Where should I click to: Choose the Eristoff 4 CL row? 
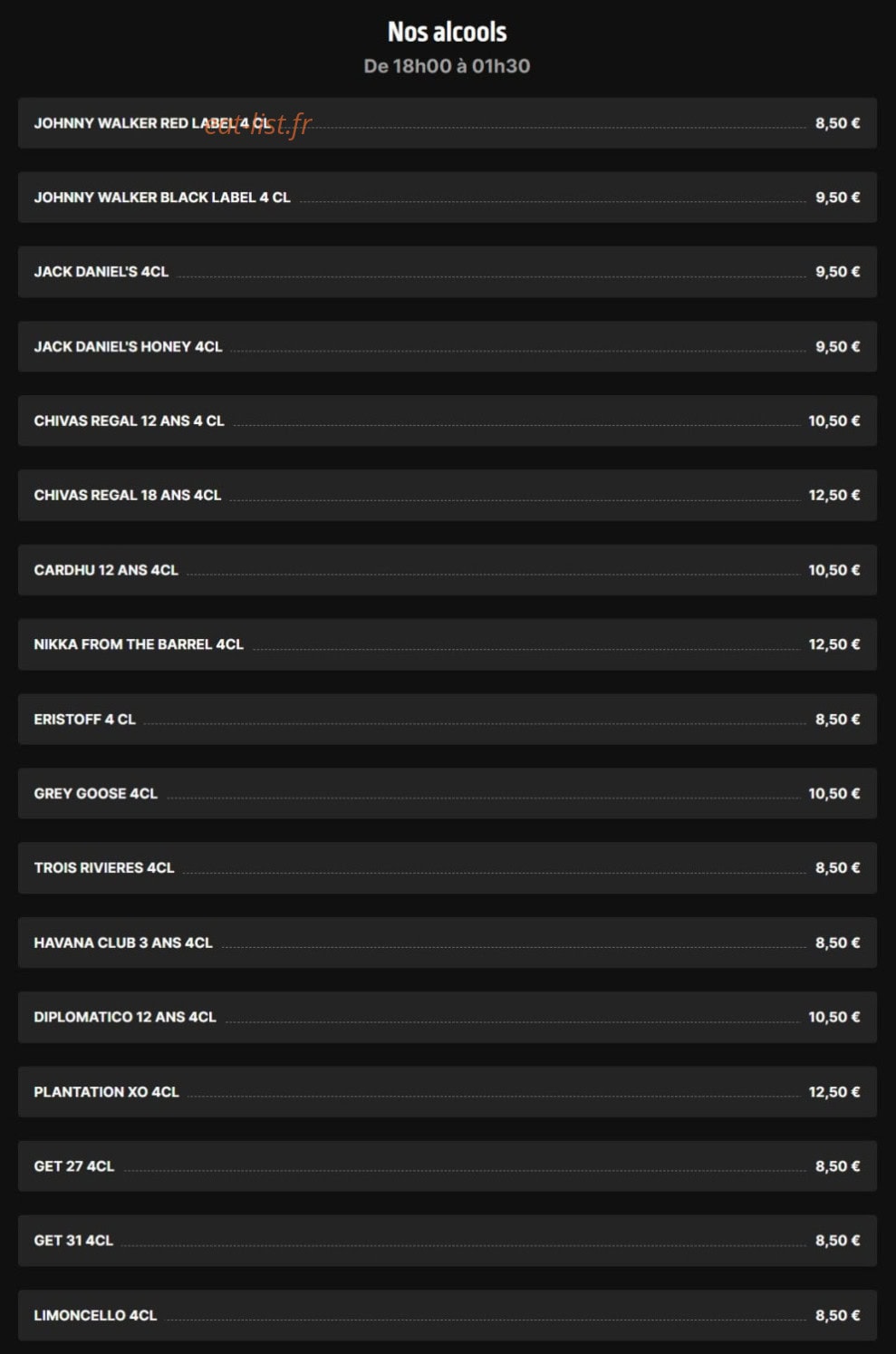tap(447, 719)
